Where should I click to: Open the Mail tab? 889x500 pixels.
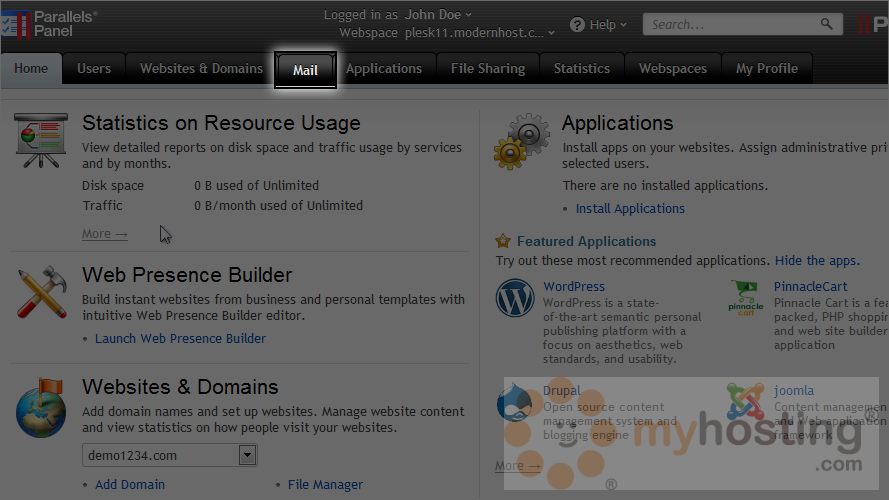click(305, 70)
